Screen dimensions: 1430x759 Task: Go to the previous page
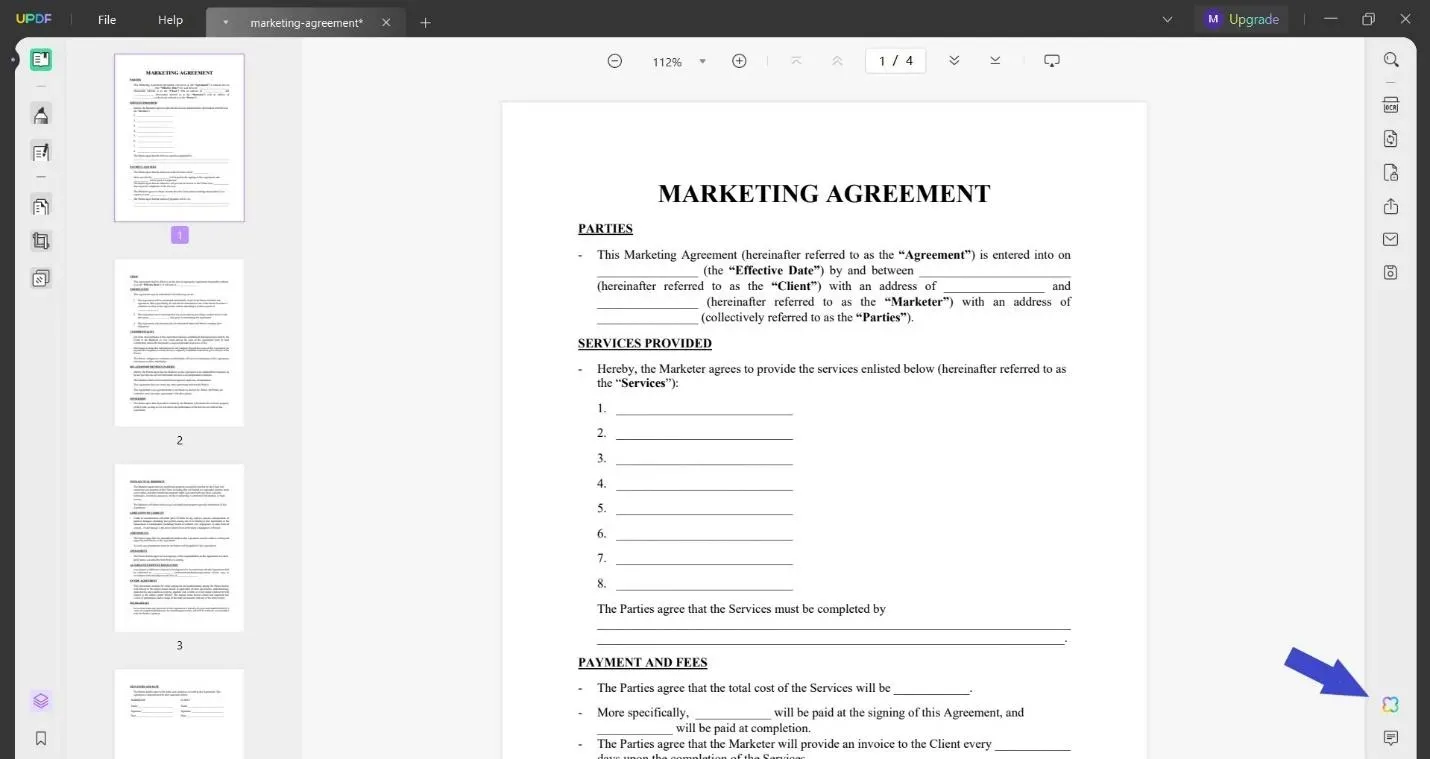click(837, 61)
